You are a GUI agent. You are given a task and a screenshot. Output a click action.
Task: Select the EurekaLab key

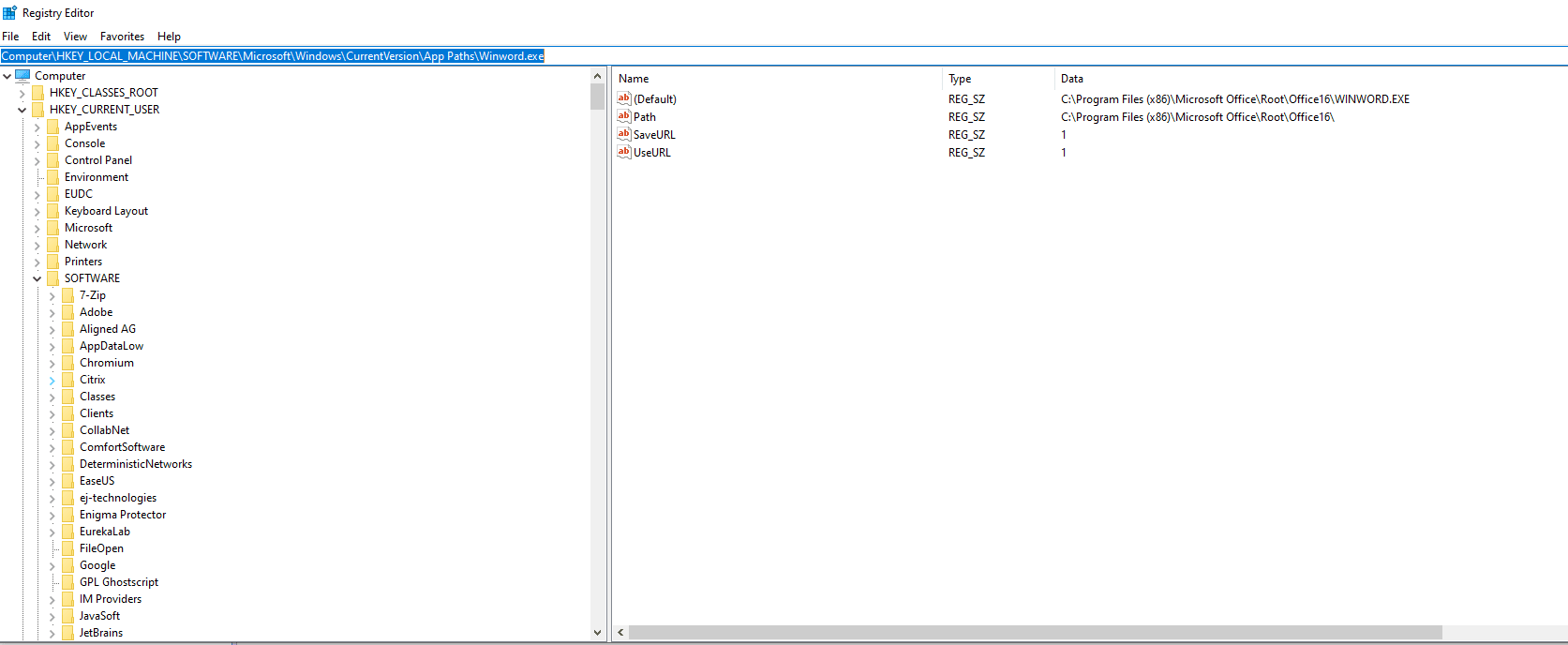[x=105, y=532]
